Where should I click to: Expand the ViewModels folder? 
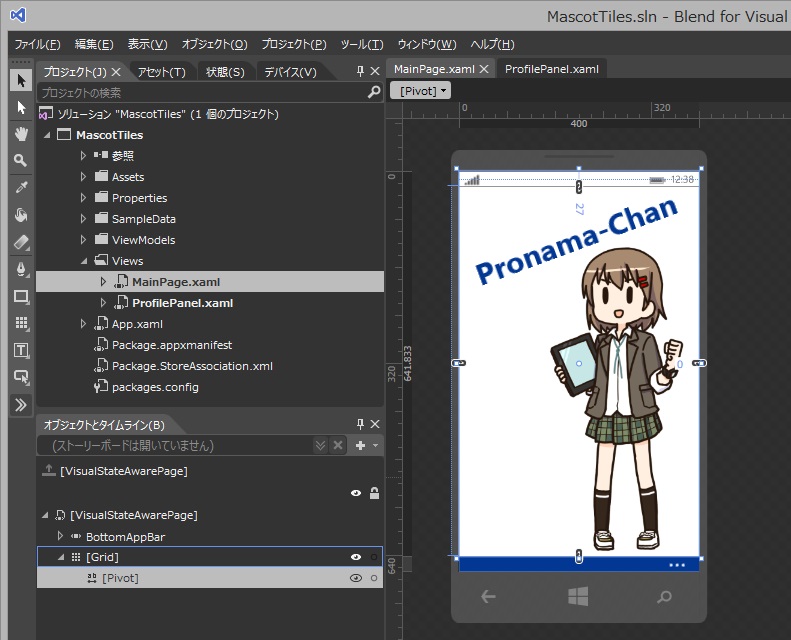click(x=83, y=240)
